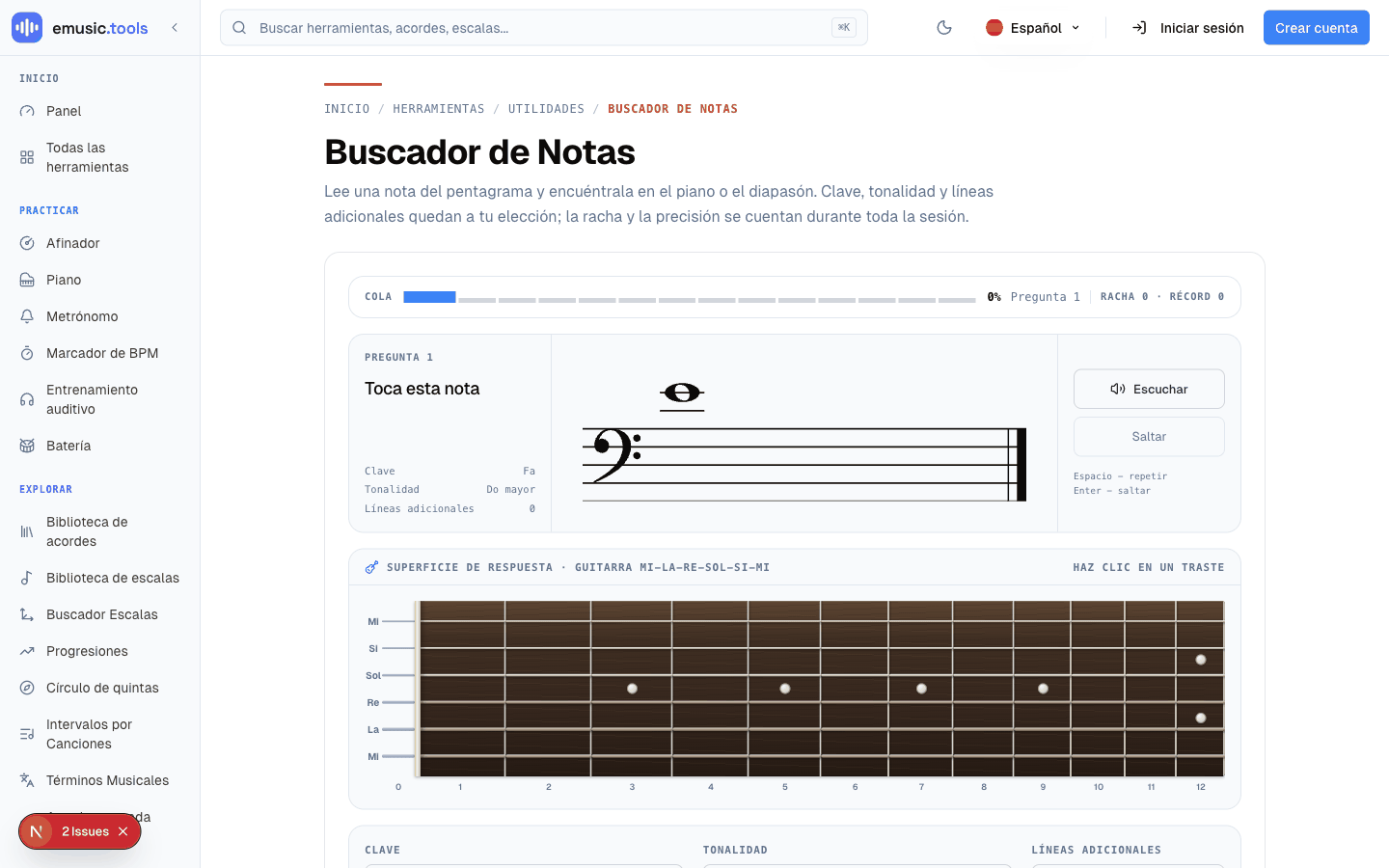Open Buscador Escalas in sidebar
The width and height of the screenshot is (1389, 868).
(x=100, y=614)
